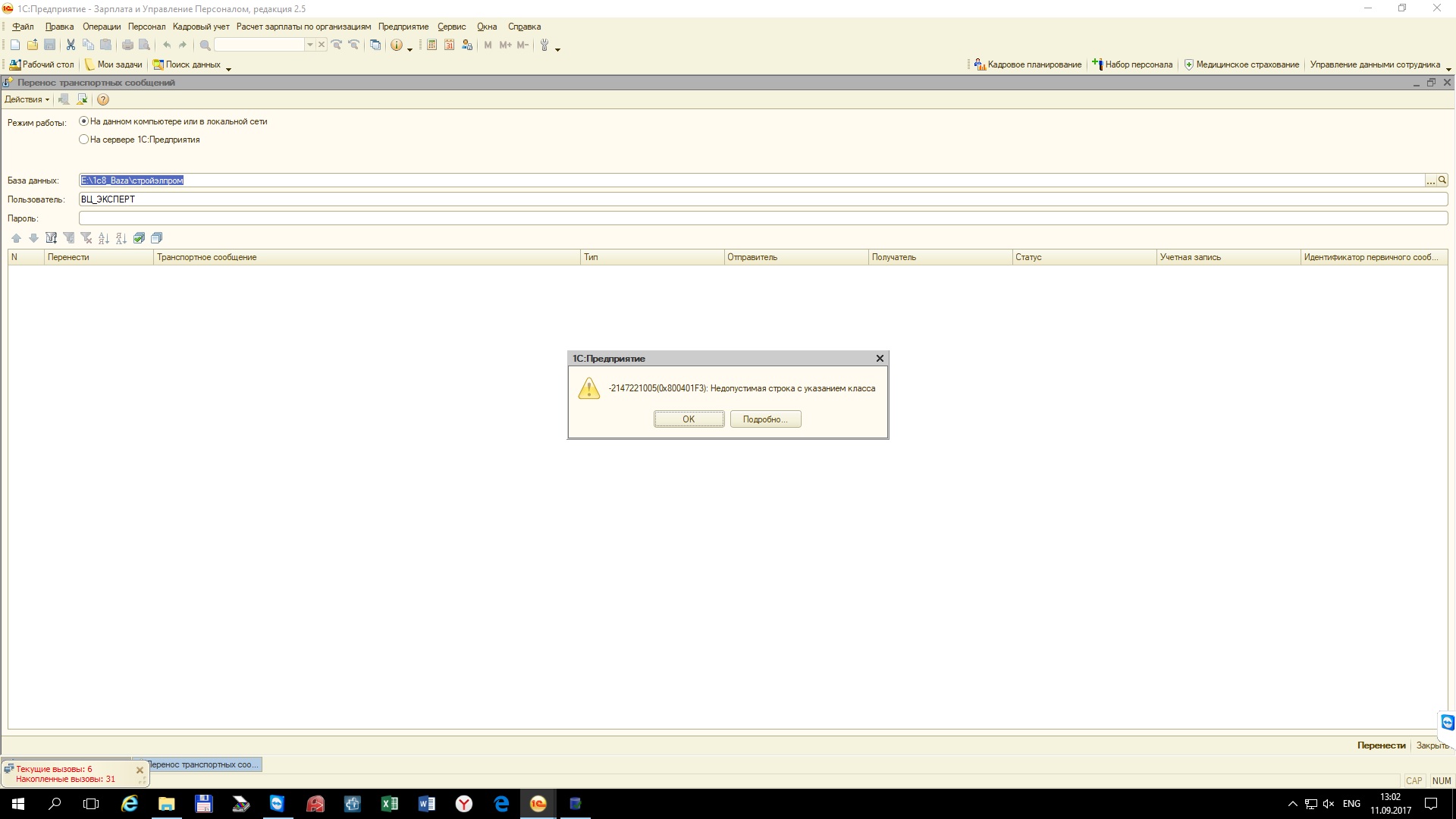1456x819 pixels.
Task: Open the toolbar search combo dropdown arrow
Action: pos(309,45)
